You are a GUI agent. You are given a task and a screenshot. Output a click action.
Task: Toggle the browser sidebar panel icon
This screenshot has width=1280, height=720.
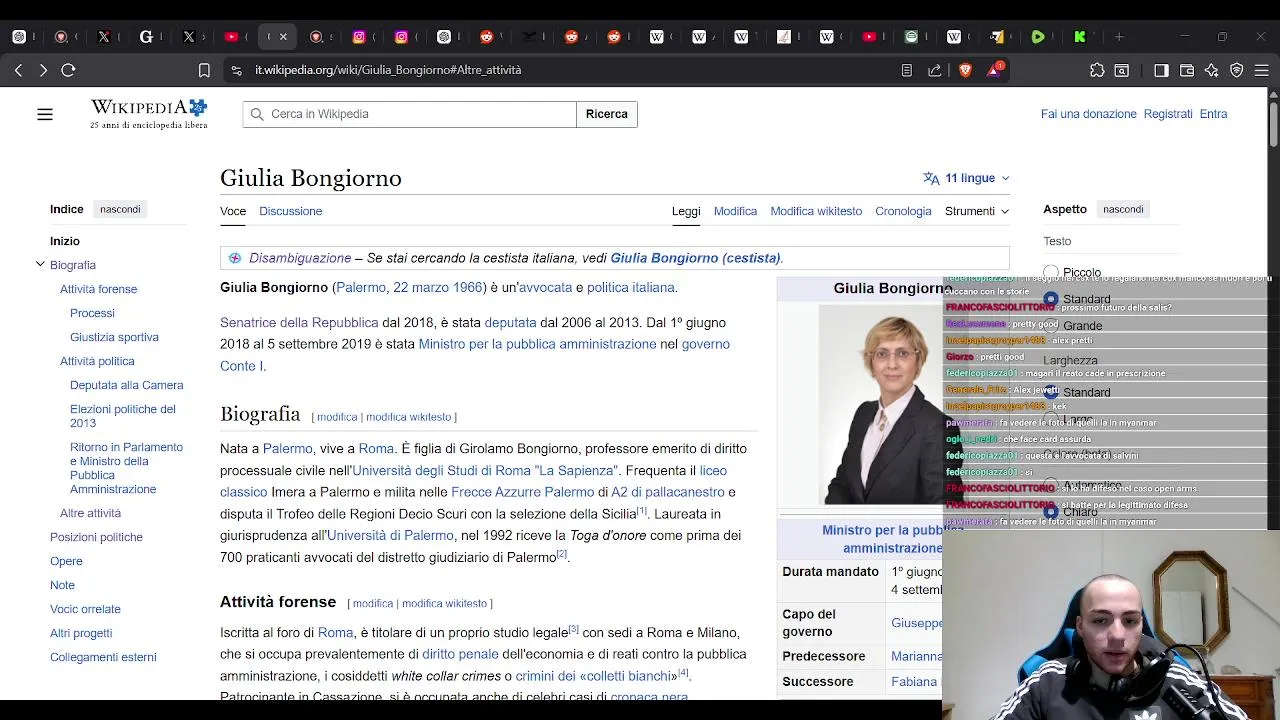click(1161, 70)
